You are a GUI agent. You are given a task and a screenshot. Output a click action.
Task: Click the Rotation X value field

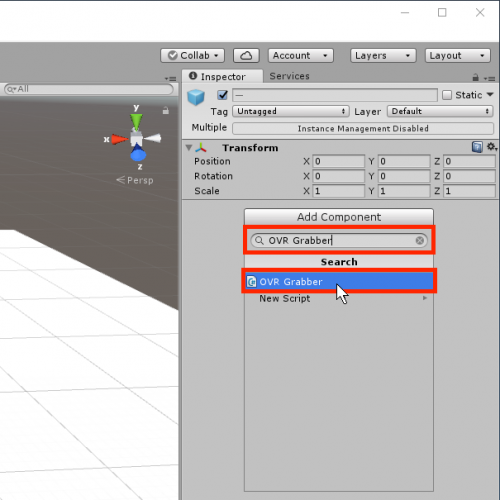pyautogui.click(x=338, y=176)
